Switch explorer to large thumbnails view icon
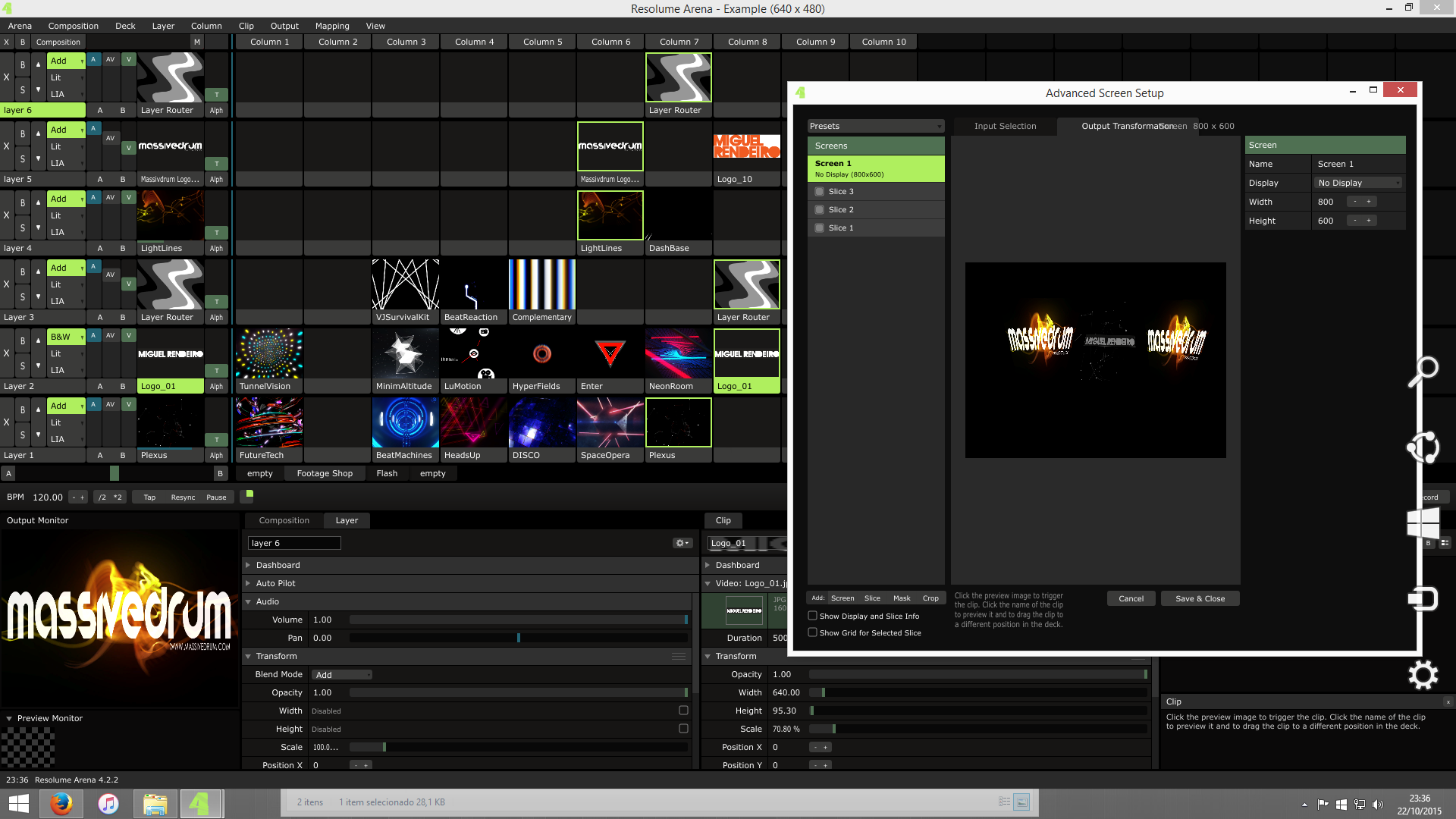Screen dimensions: 1456x819 (x=1021, y=802)
